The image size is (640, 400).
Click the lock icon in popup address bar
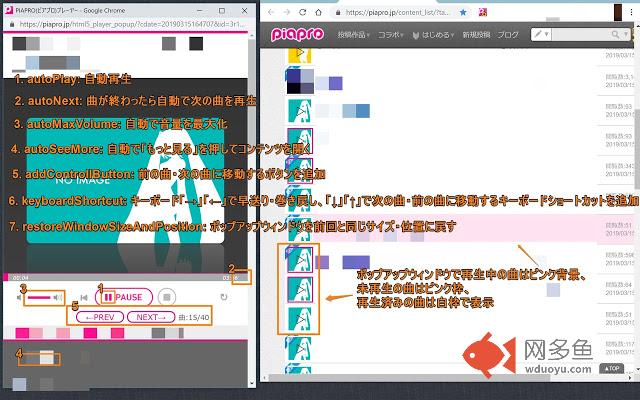coord(12,24)
